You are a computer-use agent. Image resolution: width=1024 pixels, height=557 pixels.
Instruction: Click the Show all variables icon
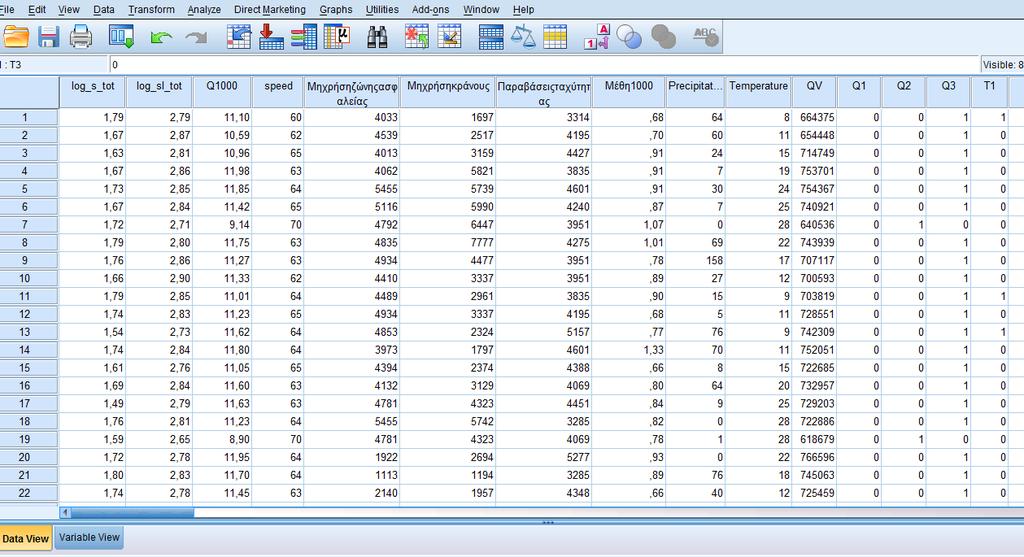pyautogui.click(x=664, y=37)
